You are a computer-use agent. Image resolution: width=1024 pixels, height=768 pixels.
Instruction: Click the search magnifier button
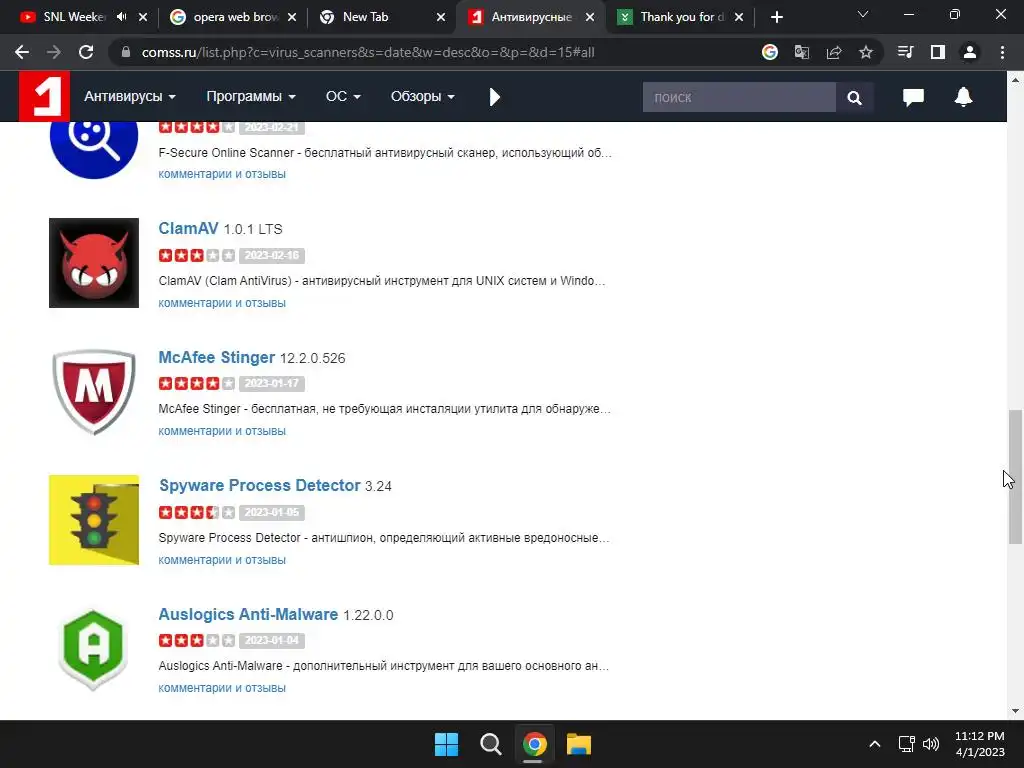point(854,97)
